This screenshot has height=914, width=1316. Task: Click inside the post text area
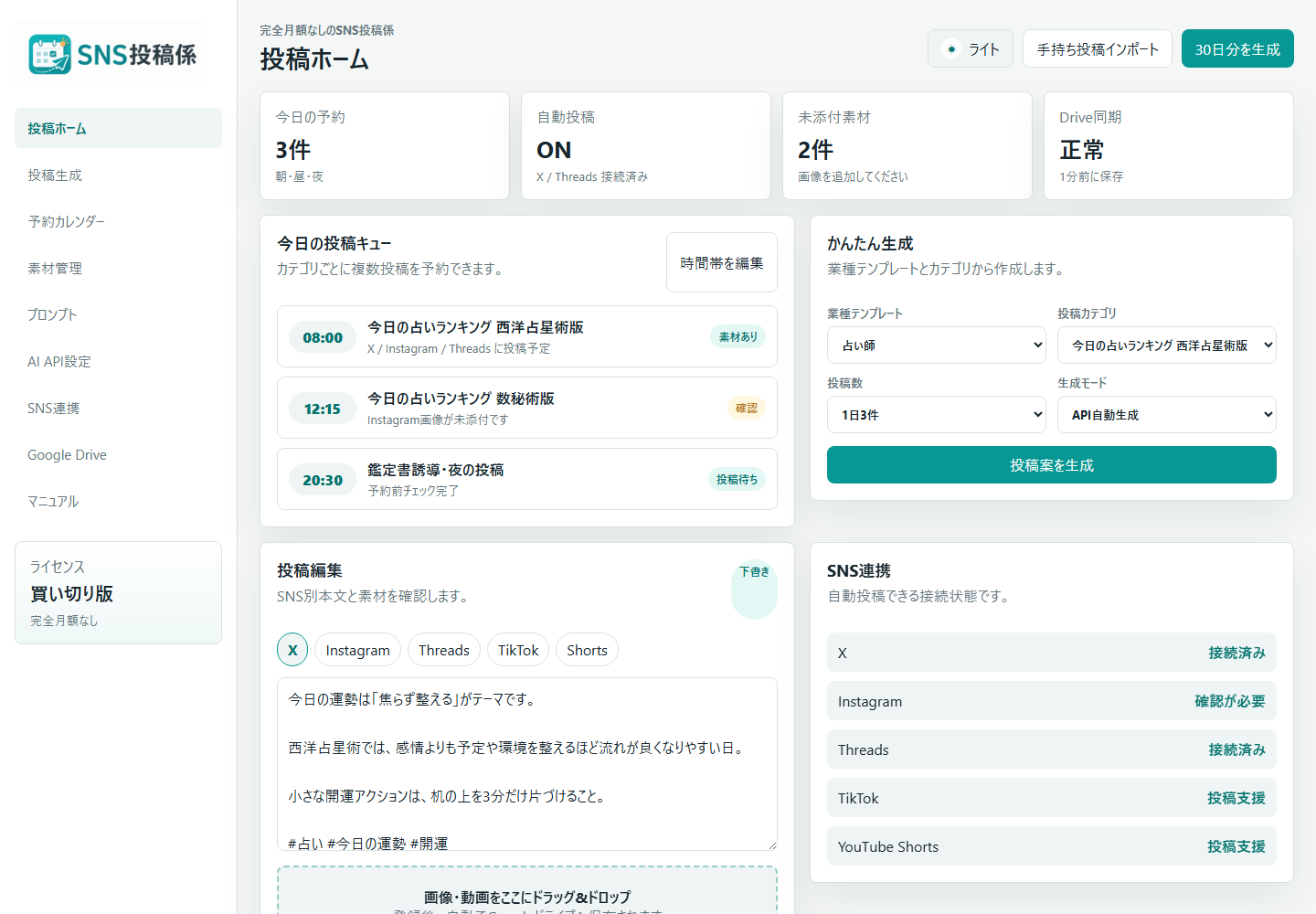point(527,764)
